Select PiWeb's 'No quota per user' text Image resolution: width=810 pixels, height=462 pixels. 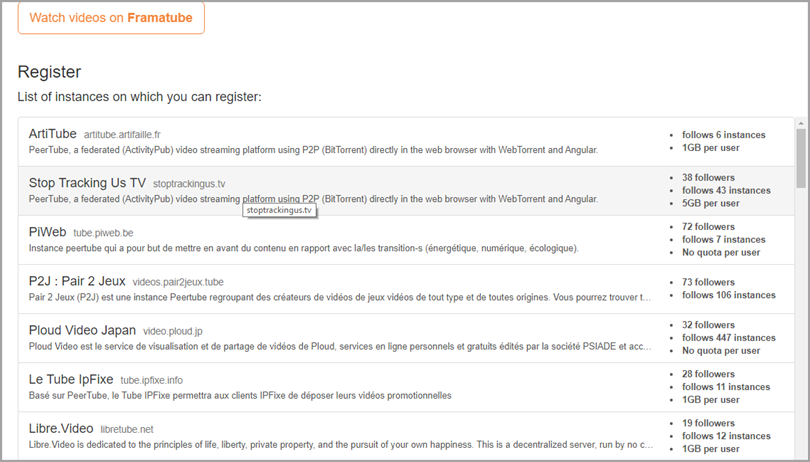[x=721, y=253]
